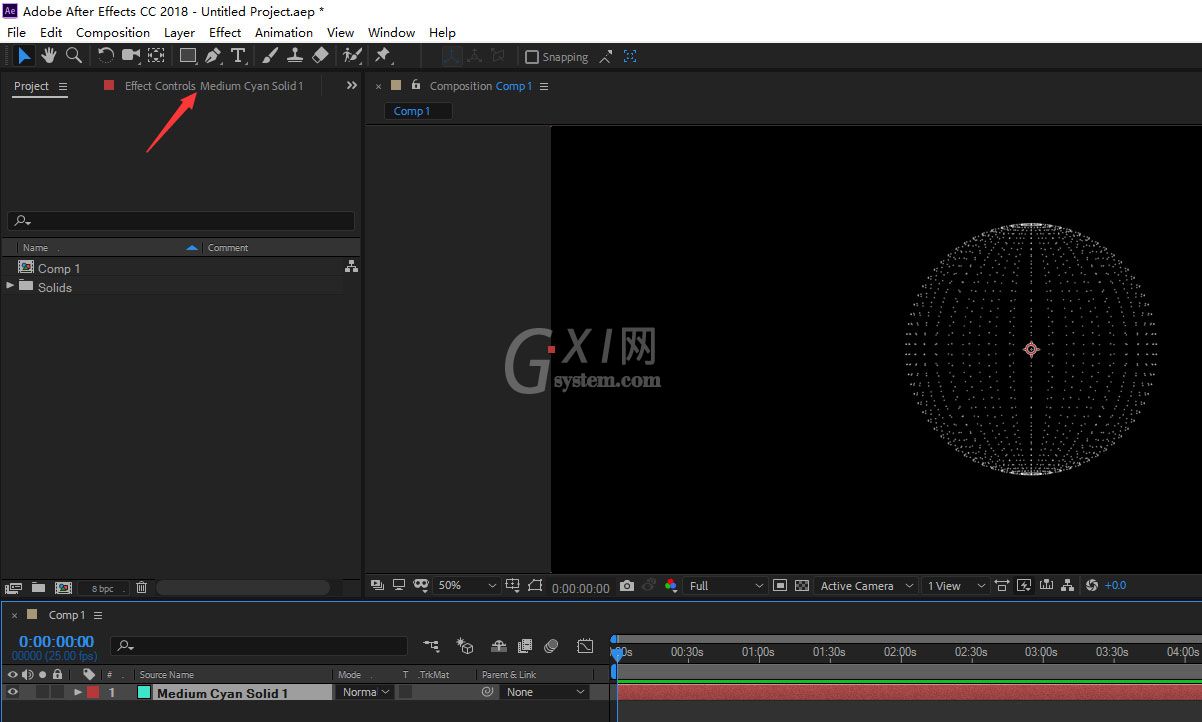
Task: Select the Zoom magnifier tool
Action: tap(73, 56)
